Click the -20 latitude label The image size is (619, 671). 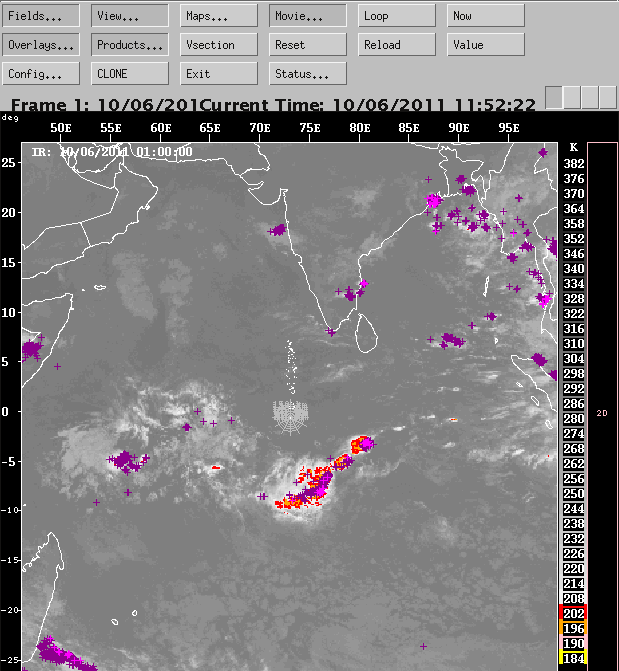pos(9,610)
